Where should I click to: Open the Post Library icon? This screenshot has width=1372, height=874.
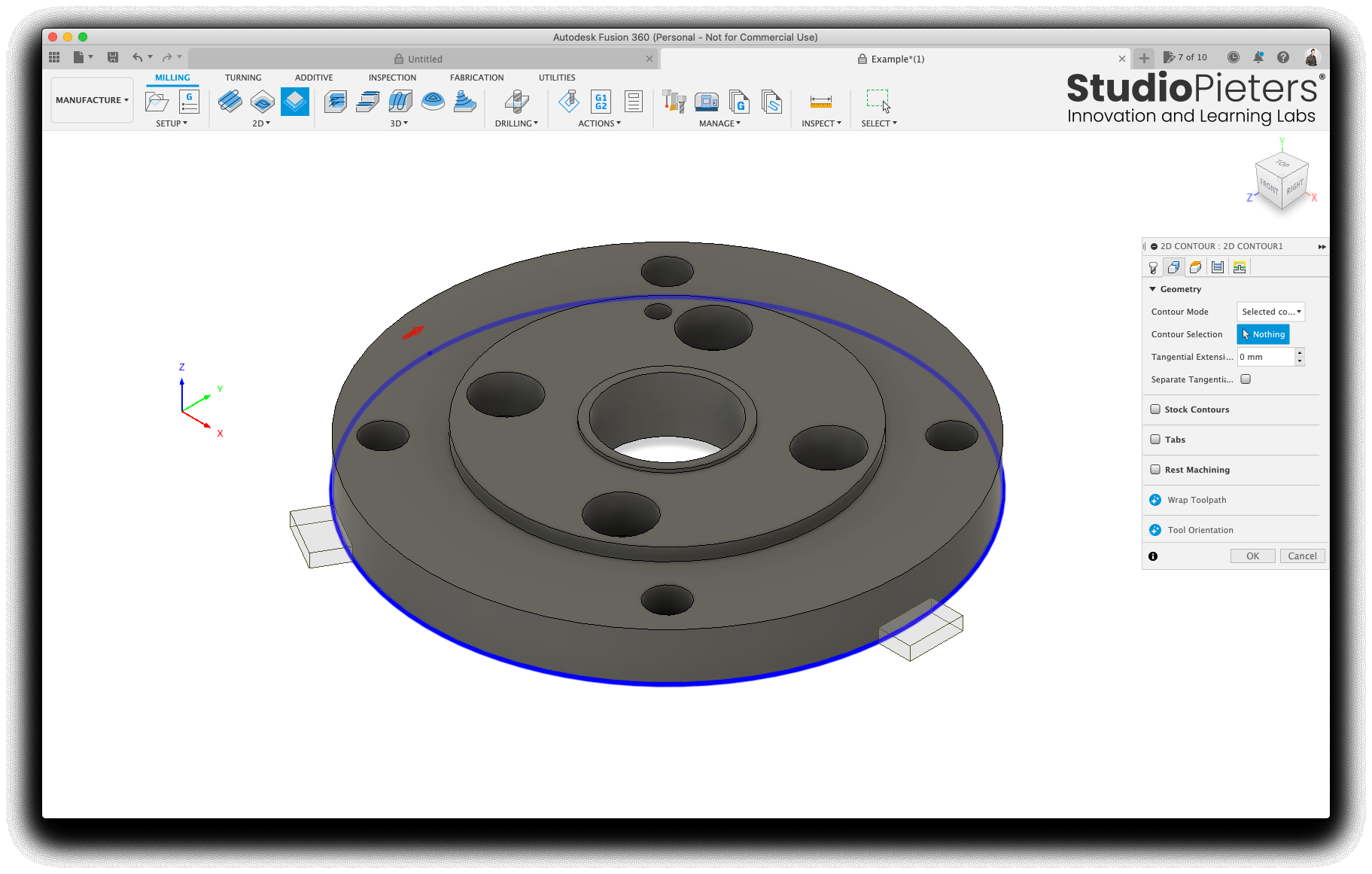739,102
